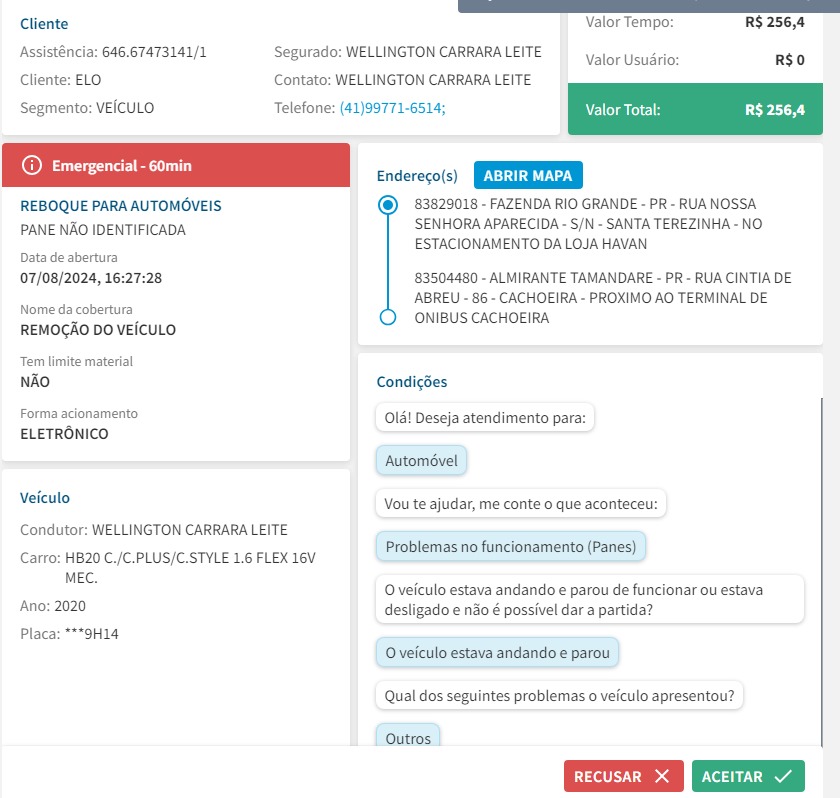Click the Fazenda Rio Grande origin address

[x=588, y=224]
